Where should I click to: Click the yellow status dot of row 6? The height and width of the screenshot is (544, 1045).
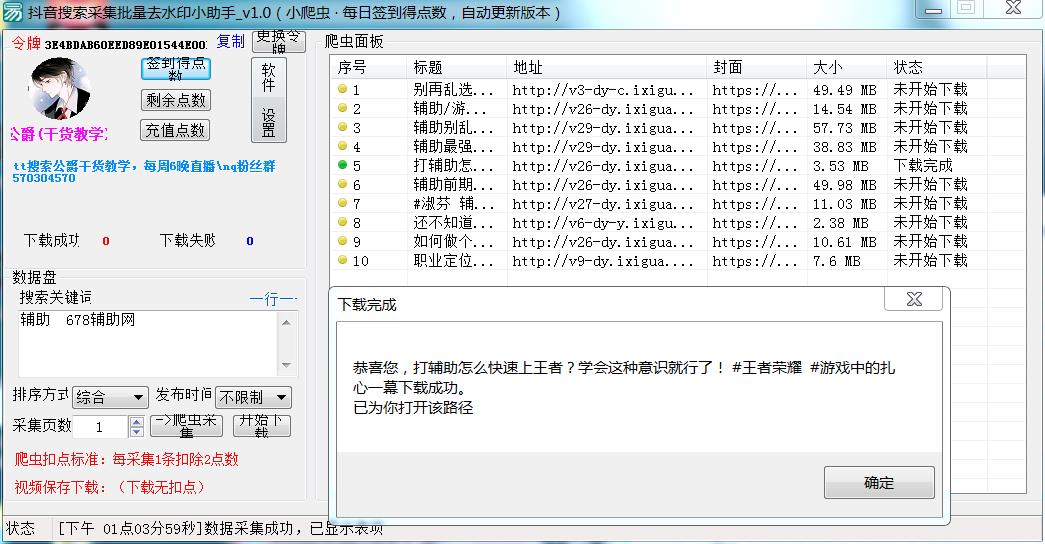(343, 184)
